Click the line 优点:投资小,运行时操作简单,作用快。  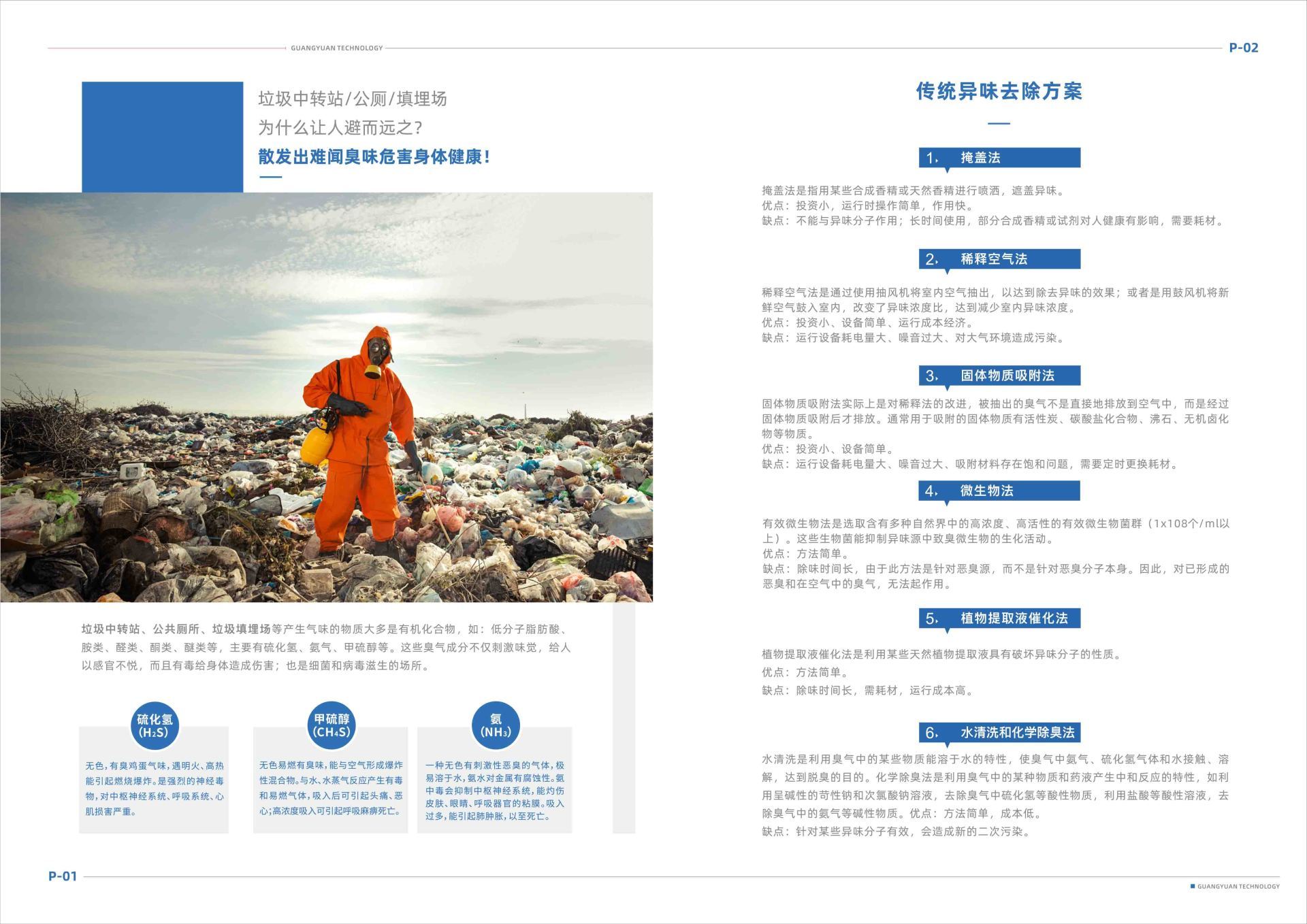point(868,206)
